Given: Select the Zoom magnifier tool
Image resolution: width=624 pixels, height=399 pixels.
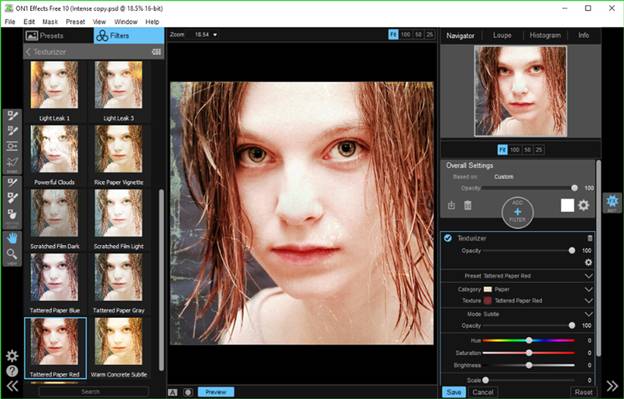Looking at the screenshot, I should (x=12, y=254).
